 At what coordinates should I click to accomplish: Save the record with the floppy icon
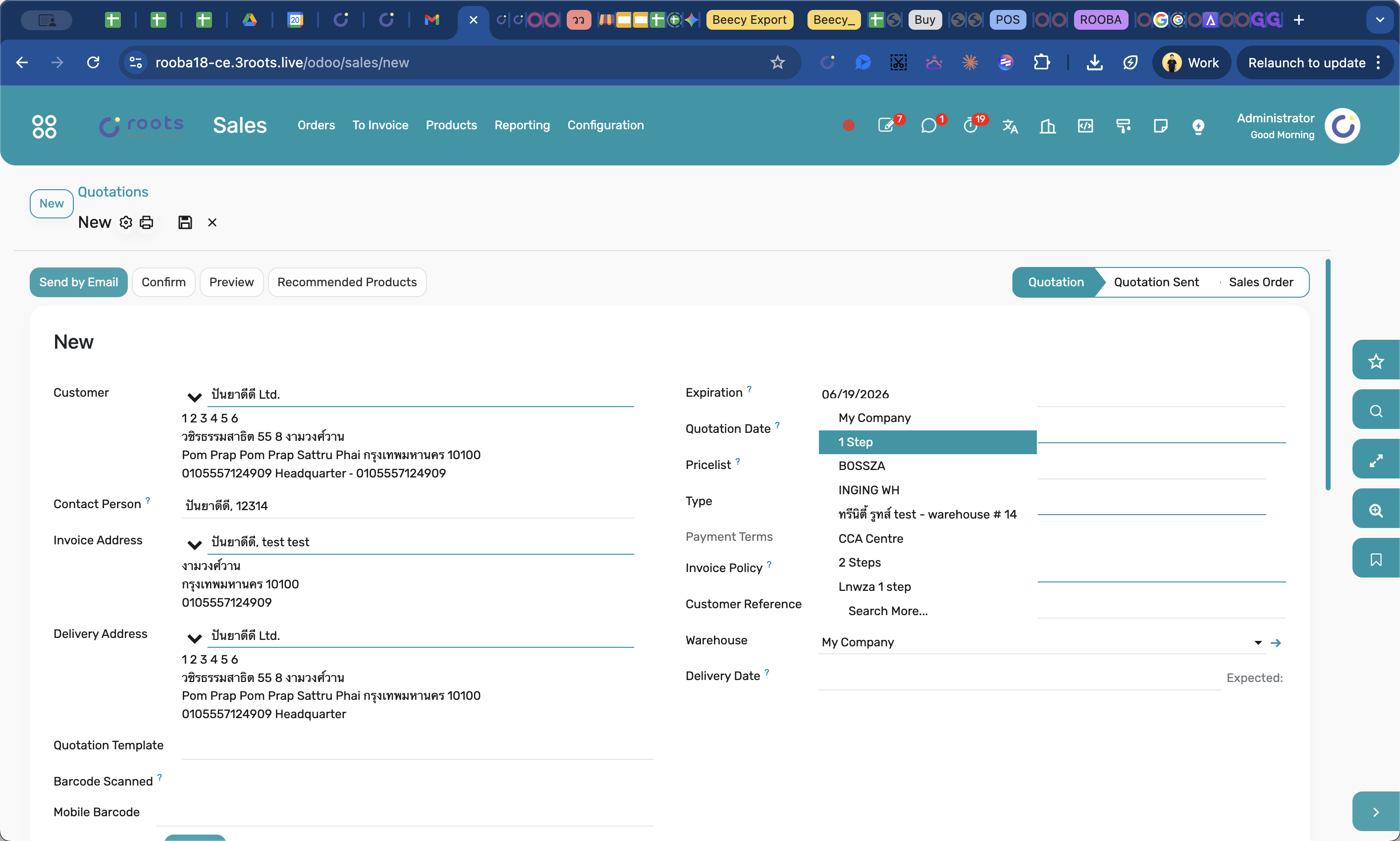click(x=185, y=223)
